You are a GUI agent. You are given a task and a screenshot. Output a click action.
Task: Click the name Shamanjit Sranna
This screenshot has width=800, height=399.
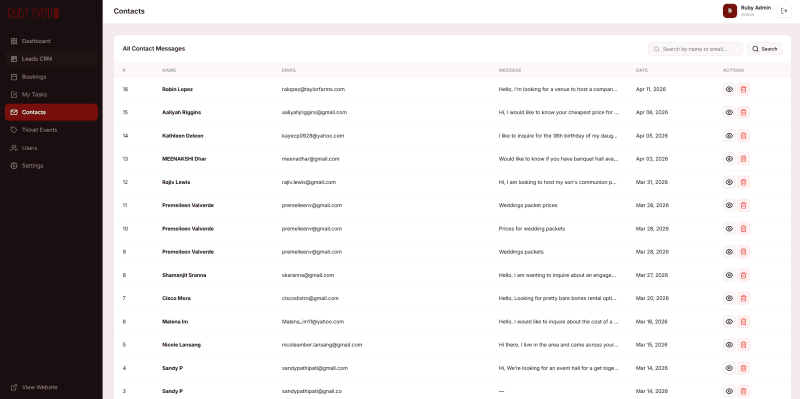click(x=184, y=275)
